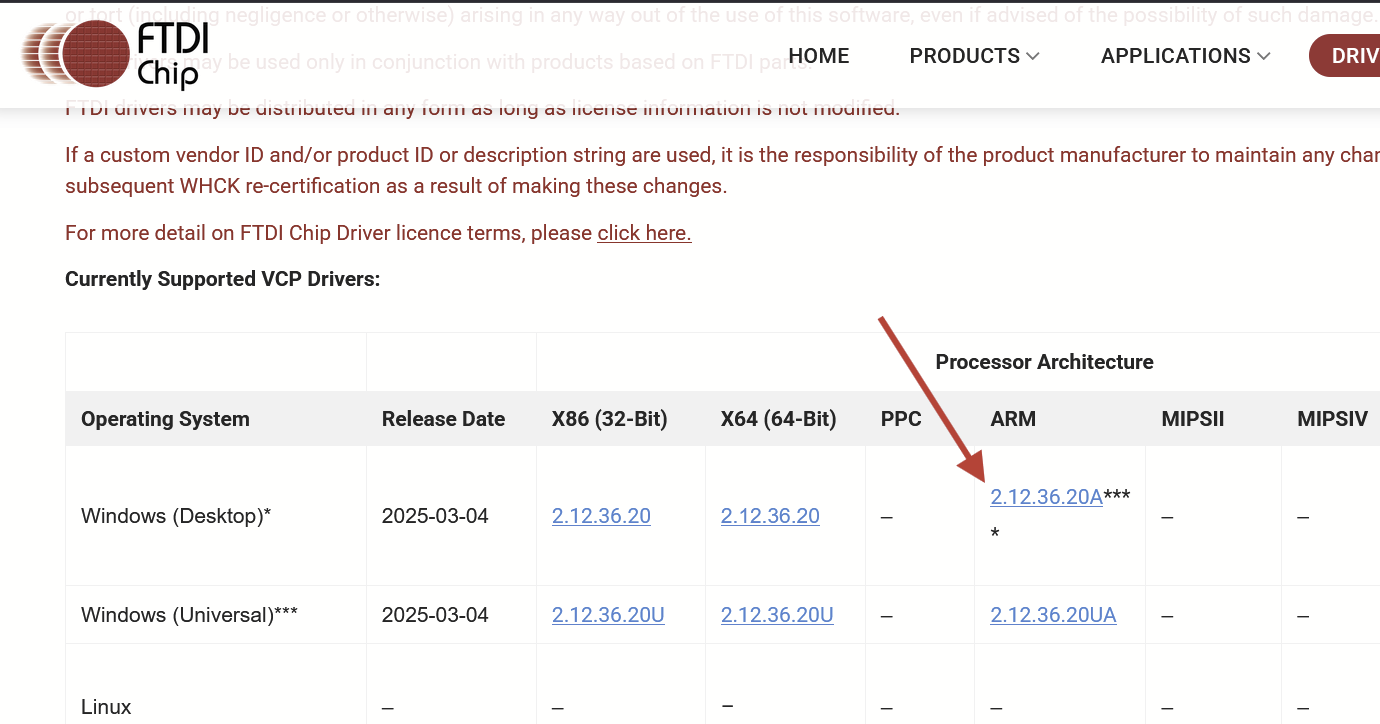The width and height of the screenshot is (1380, 724).
Task: Select the "Windows (Universal)***" row label
Action: (x=189, y=615)
